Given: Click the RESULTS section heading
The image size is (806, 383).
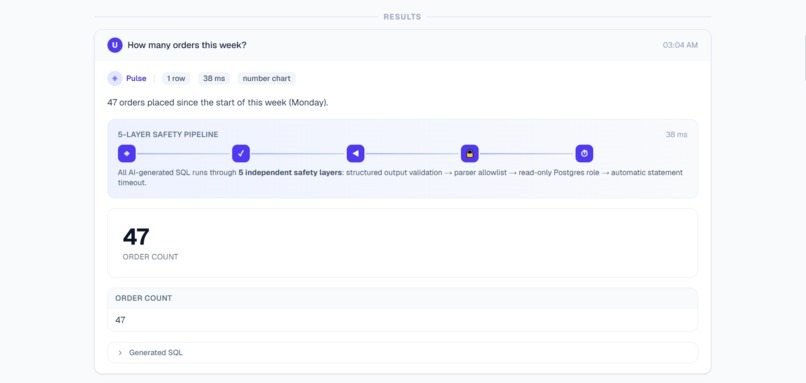Looking at the screenshot, I should click(402, 17).
